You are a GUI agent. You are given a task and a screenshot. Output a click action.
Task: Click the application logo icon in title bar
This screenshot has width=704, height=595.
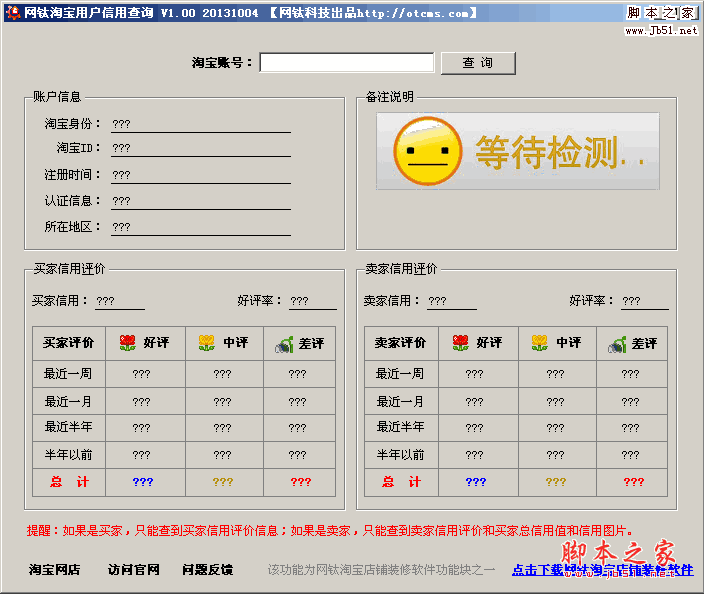[x=13, y=13]
